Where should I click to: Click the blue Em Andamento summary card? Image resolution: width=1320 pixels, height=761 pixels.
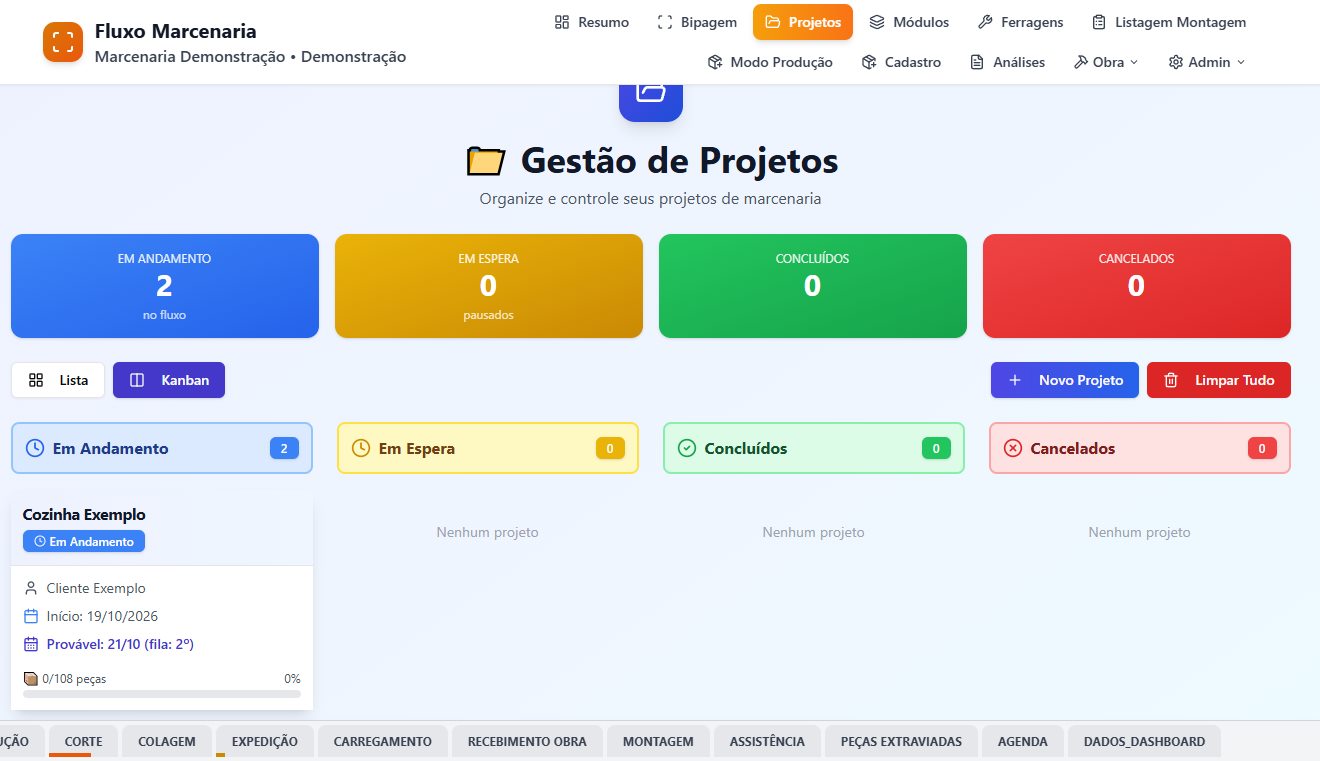click(165, 286)
